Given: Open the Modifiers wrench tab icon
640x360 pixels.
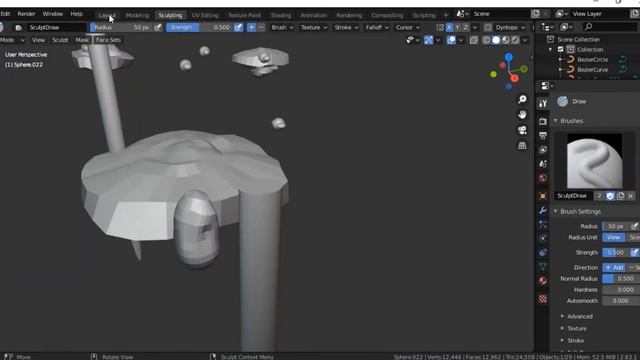Looking at the screenshot, I should tap(542, 210).
